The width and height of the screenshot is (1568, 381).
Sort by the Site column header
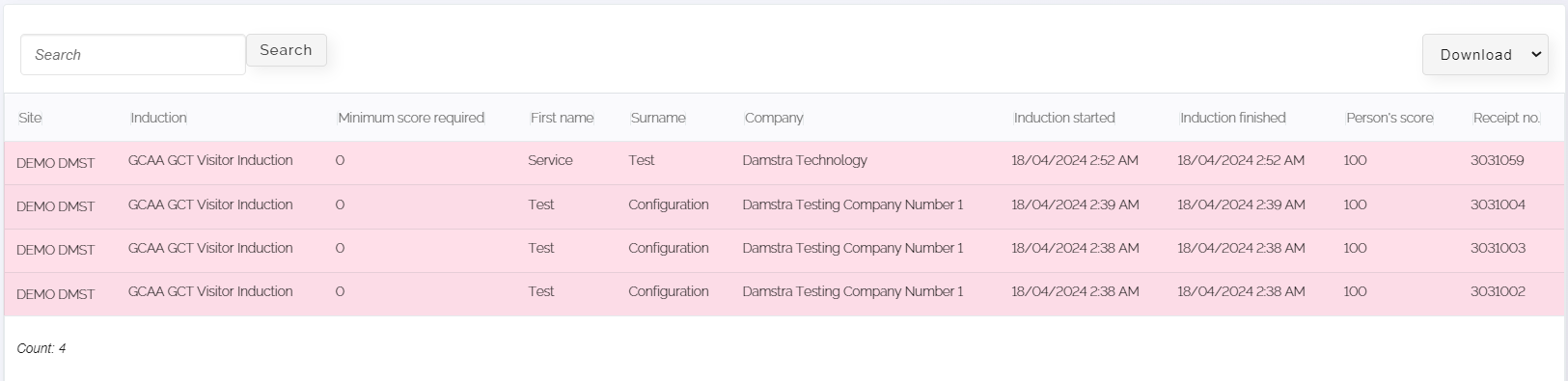[30, 118]
